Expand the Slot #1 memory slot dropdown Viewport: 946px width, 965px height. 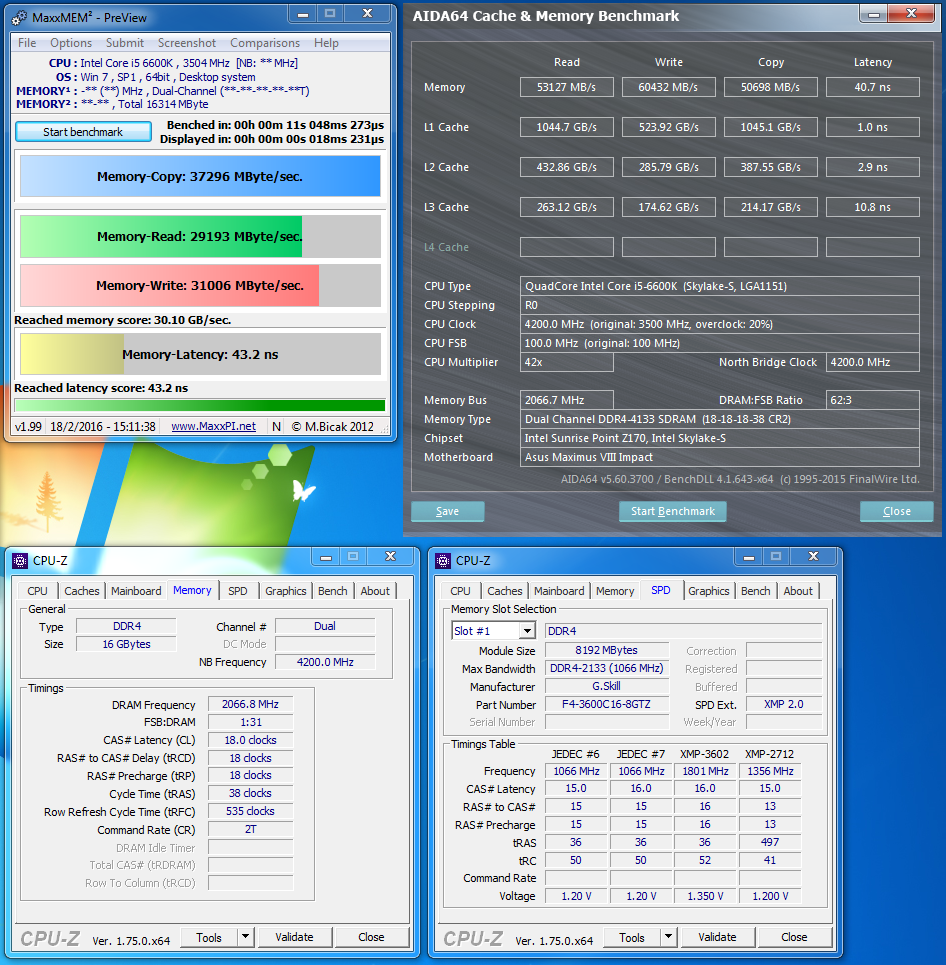pyautogui.click(x=526, y=631)
